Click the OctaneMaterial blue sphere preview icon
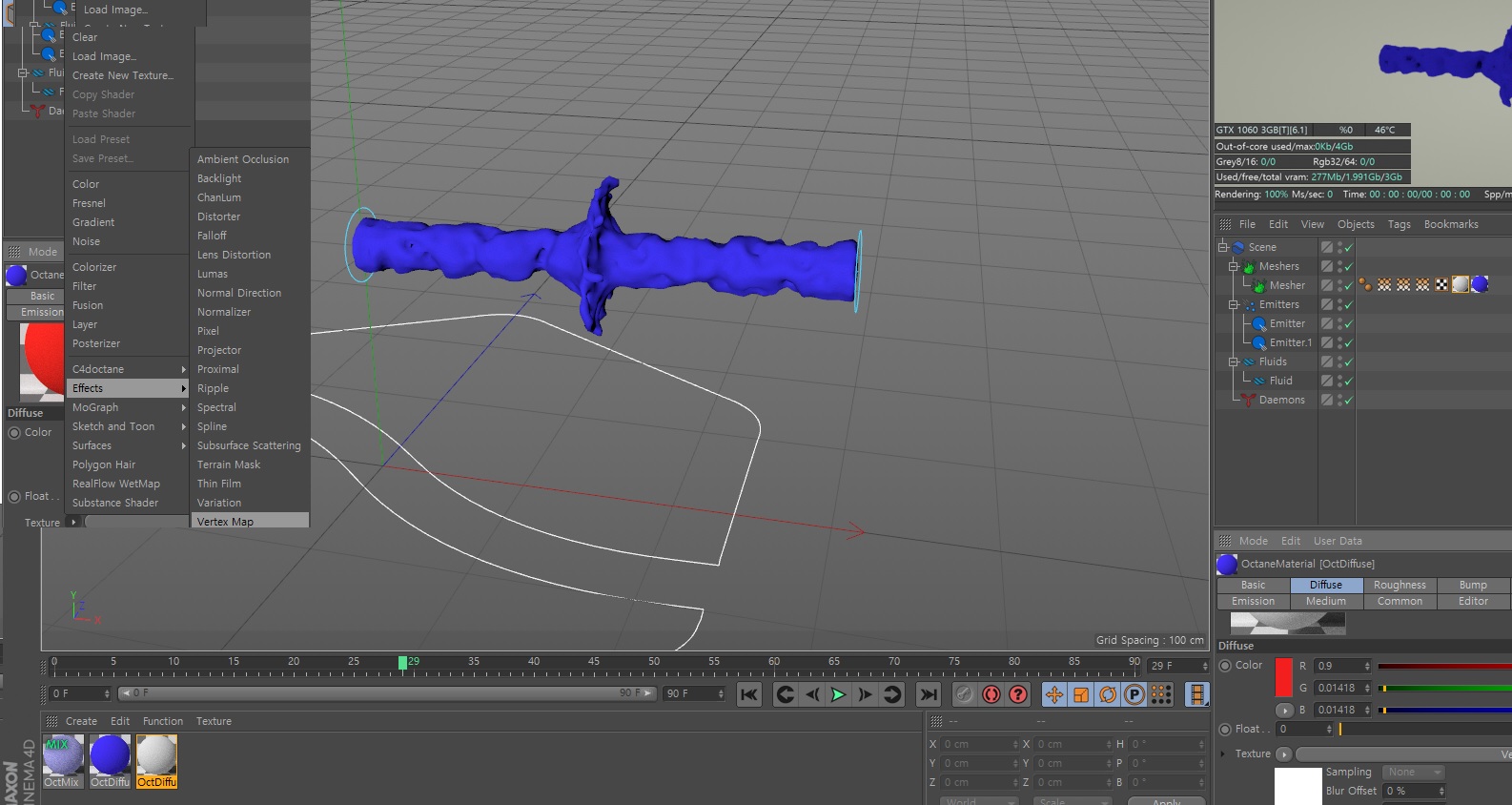The image size is (1512, 805). click(1228, 564)
